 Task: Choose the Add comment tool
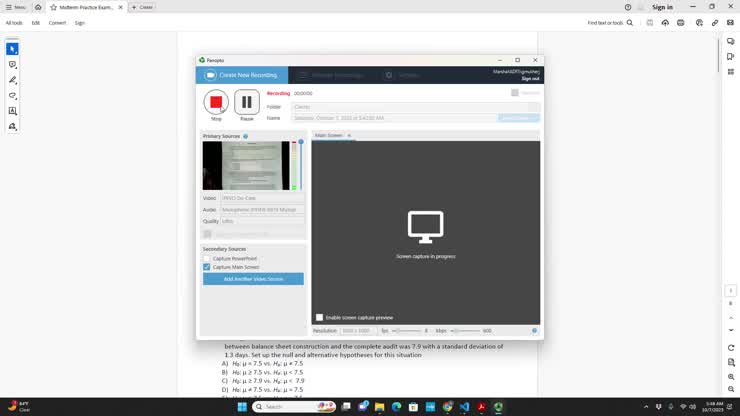[x=12, y=65]
